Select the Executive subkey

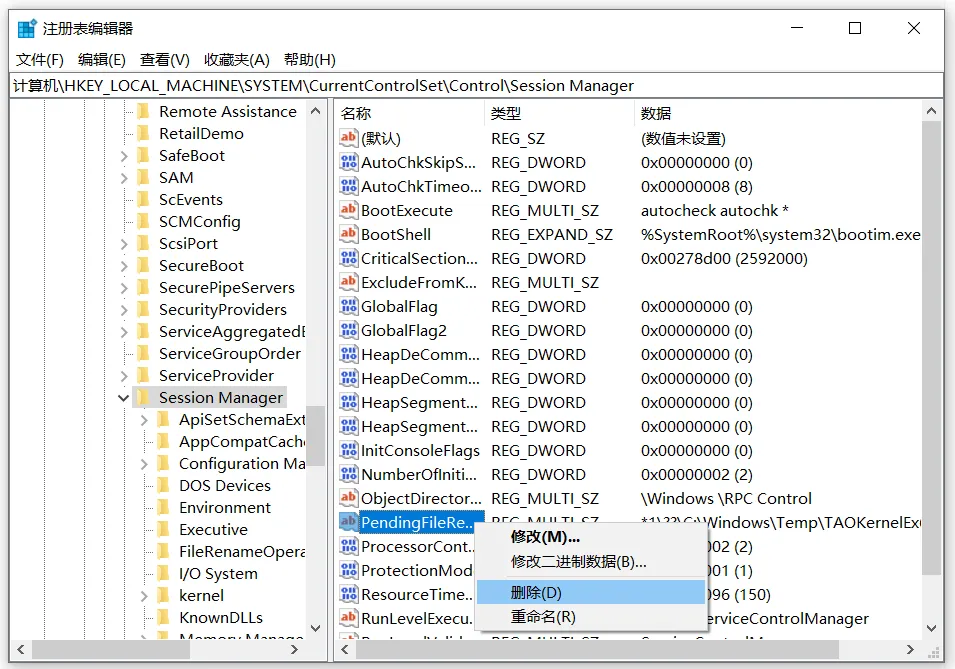213,529
